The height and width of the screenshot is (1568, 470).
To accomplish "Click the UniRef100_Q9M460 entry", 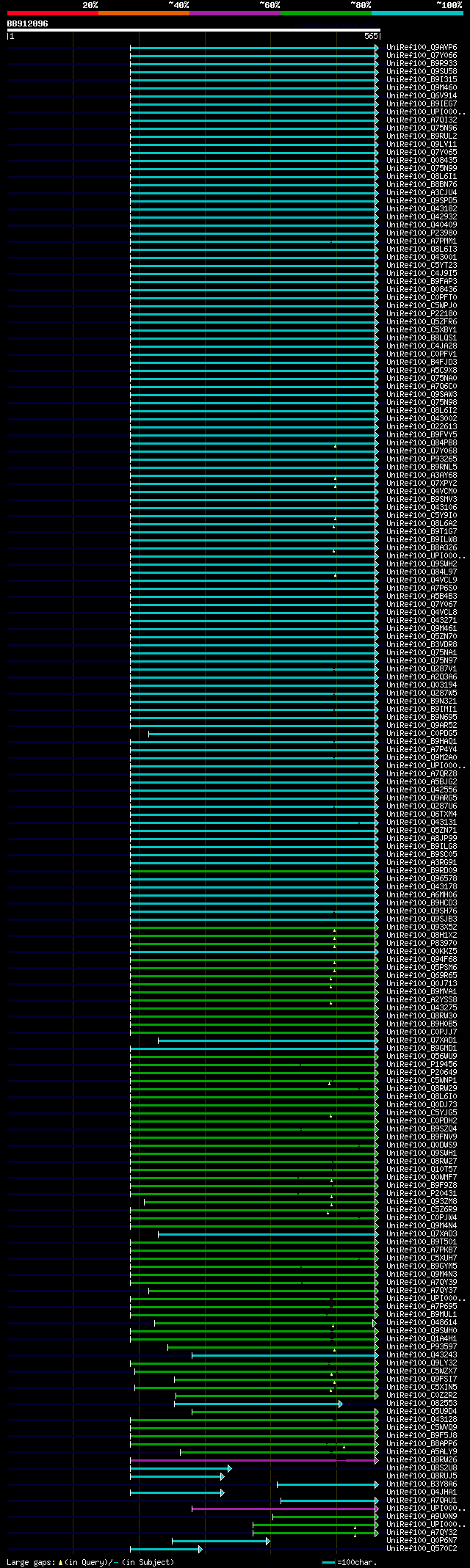I will click(422, 87).
